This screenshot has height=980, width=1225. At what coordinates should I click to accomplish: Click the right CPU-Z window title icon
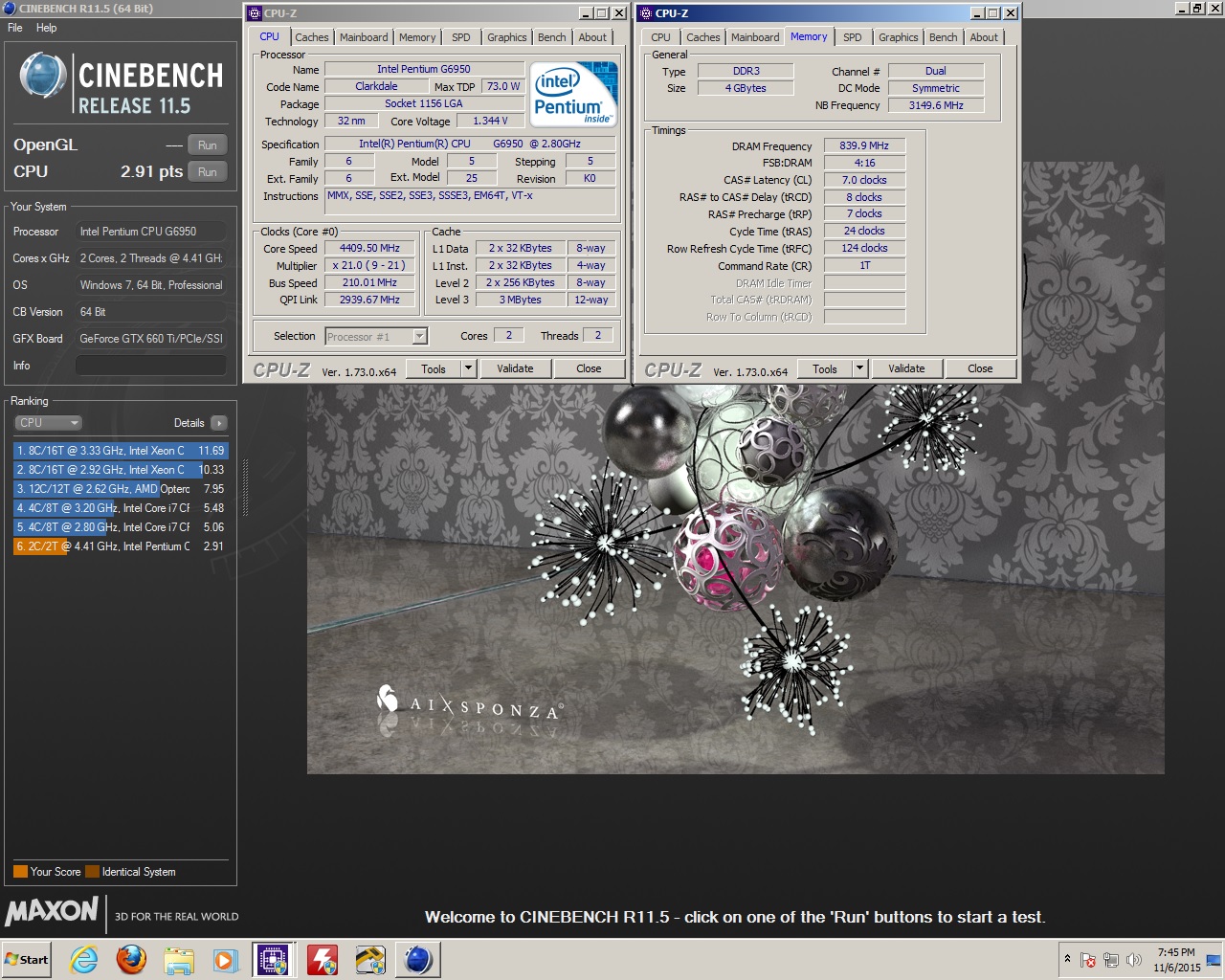tap(646, 13)
